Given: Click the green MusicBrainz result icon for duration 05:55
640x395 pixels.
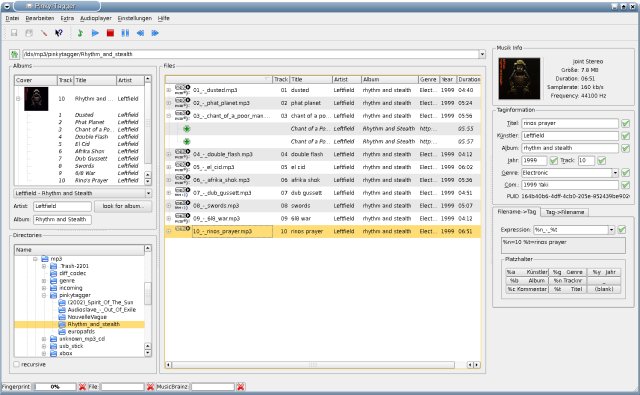Looking at the screenshot, I should click(187, 129).
